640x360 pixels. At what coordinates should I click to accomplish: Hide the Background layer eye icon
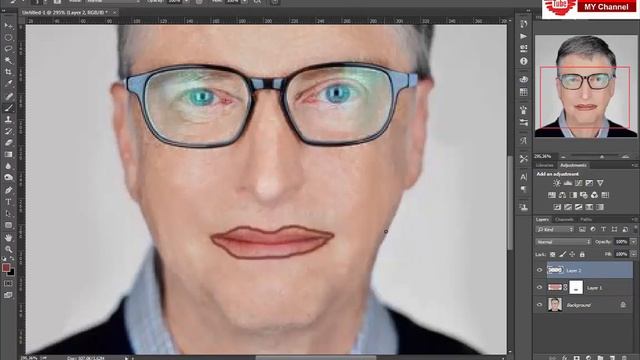(540, 305)
